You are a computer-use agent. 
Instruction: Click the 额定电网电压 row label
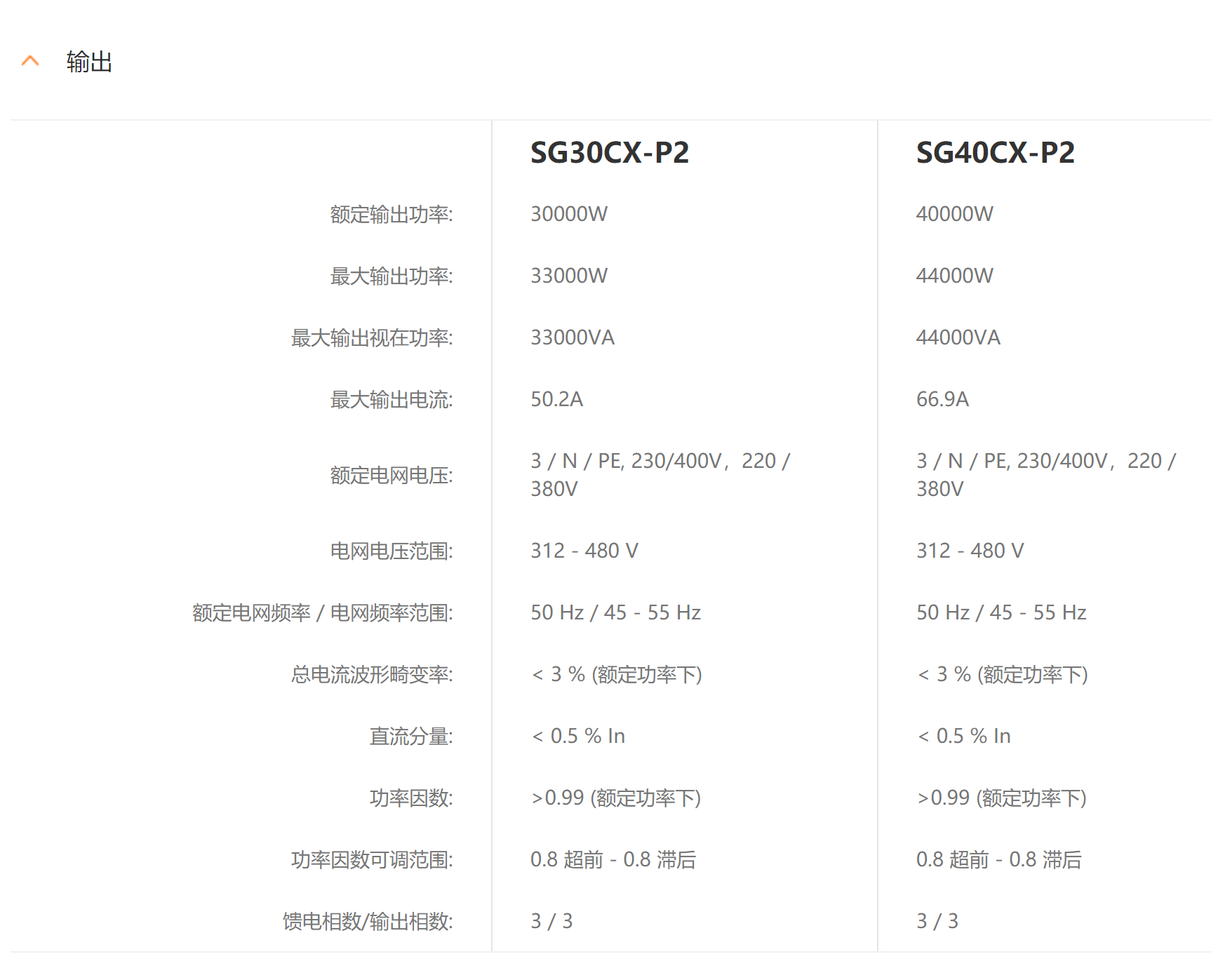[391, 475]
